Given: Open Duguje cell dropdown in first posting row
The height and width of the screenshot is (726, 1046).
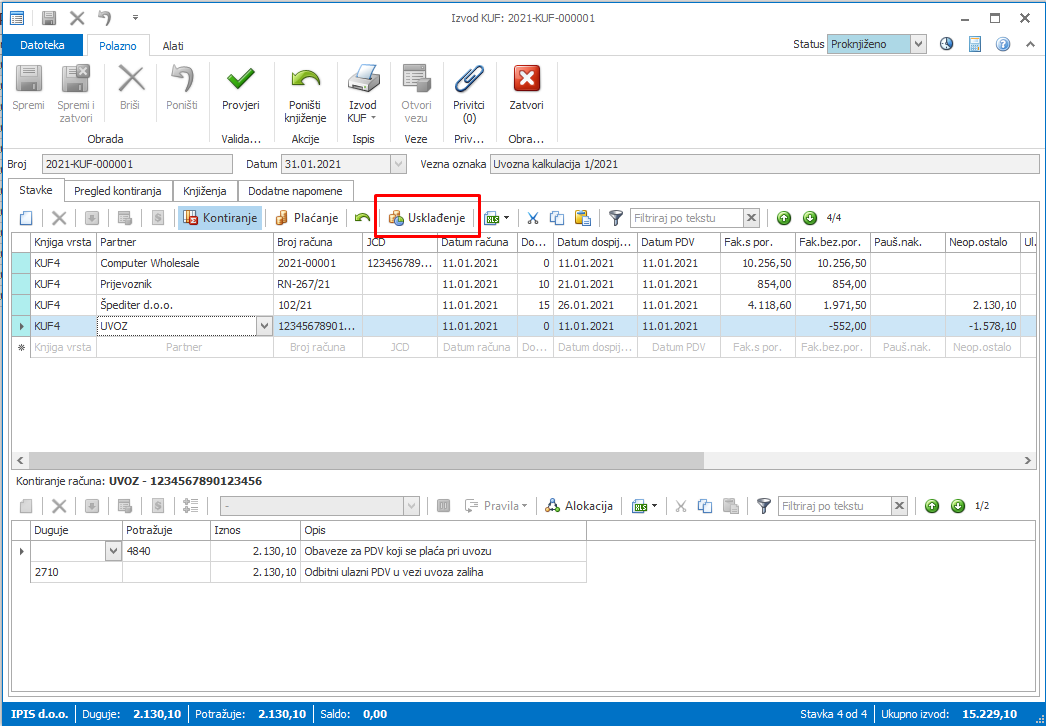Looking at the screenshot, I should (x=113, y=551).
